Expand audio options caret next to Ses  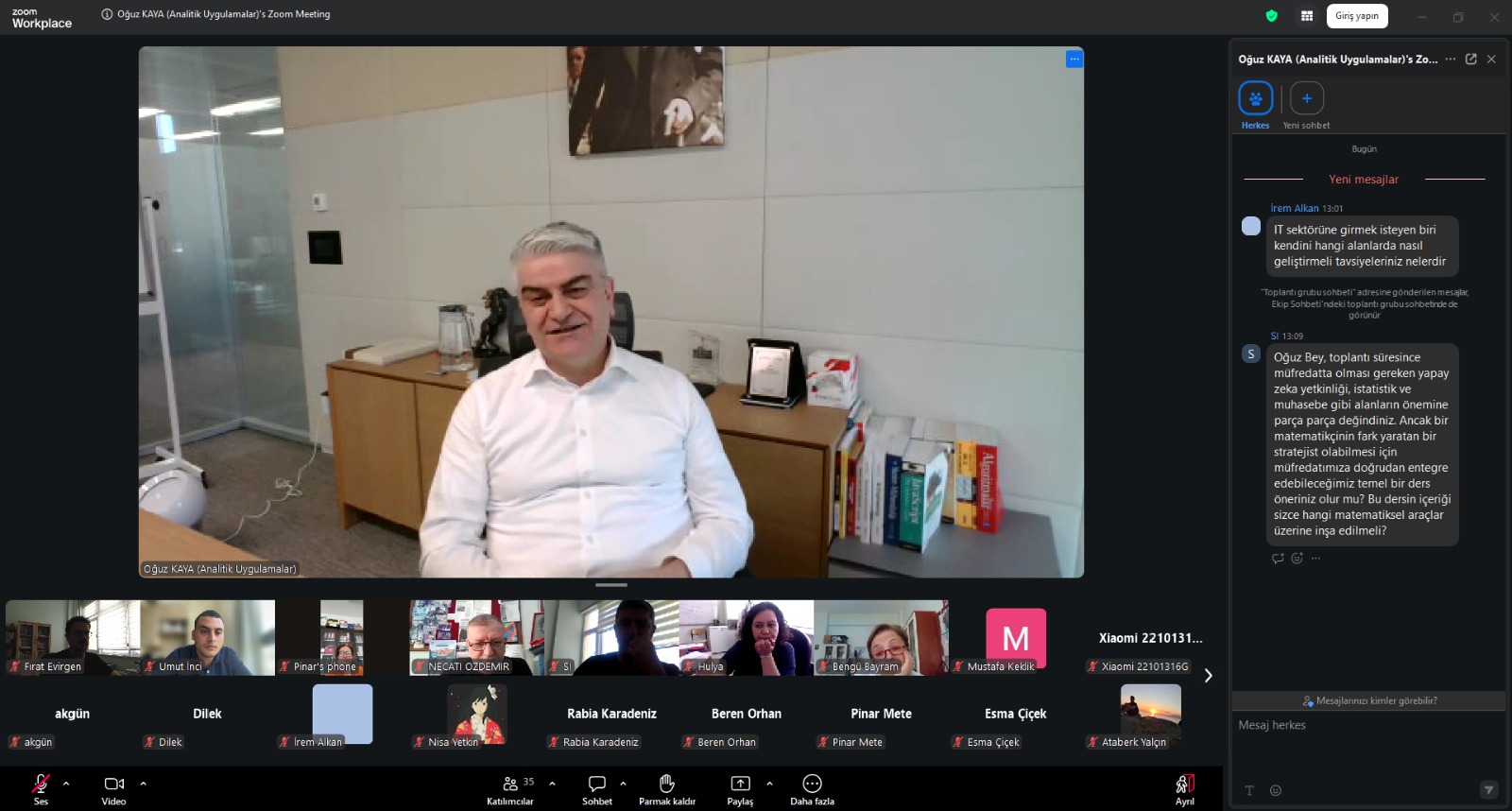click(x=66, y=784)
